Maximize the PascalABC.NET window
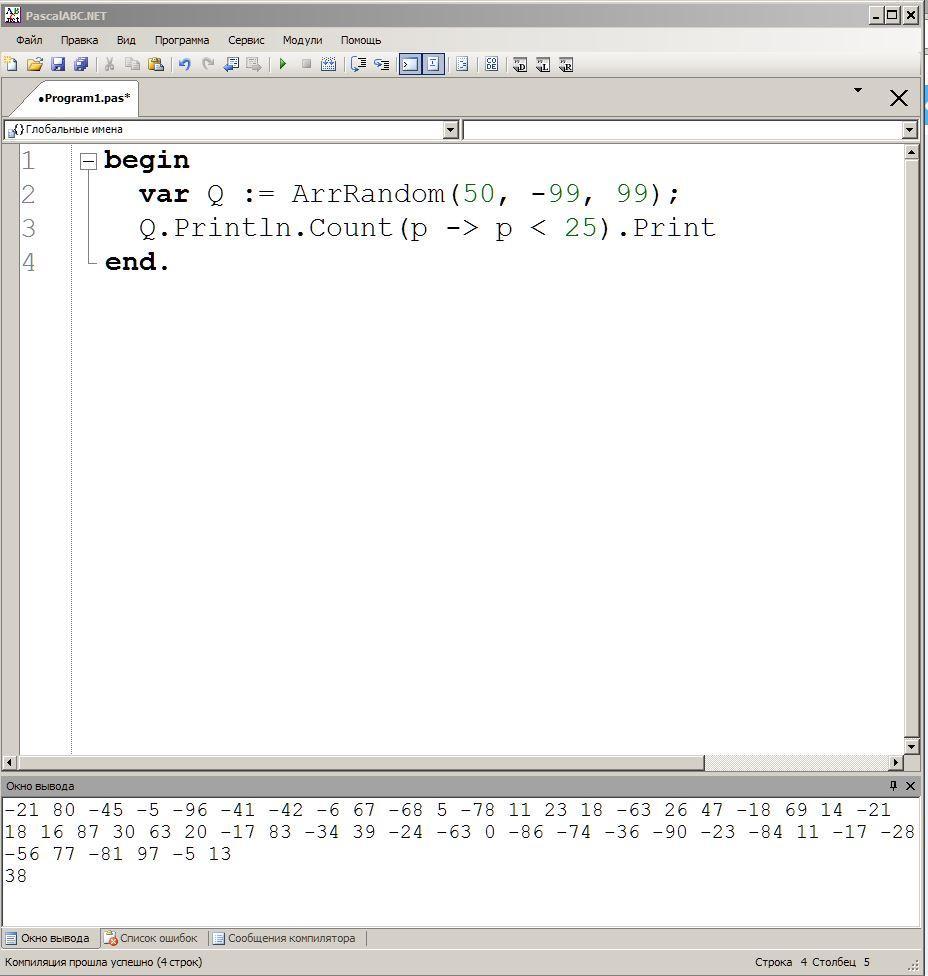The image size is (928, 976). (892, 15)
